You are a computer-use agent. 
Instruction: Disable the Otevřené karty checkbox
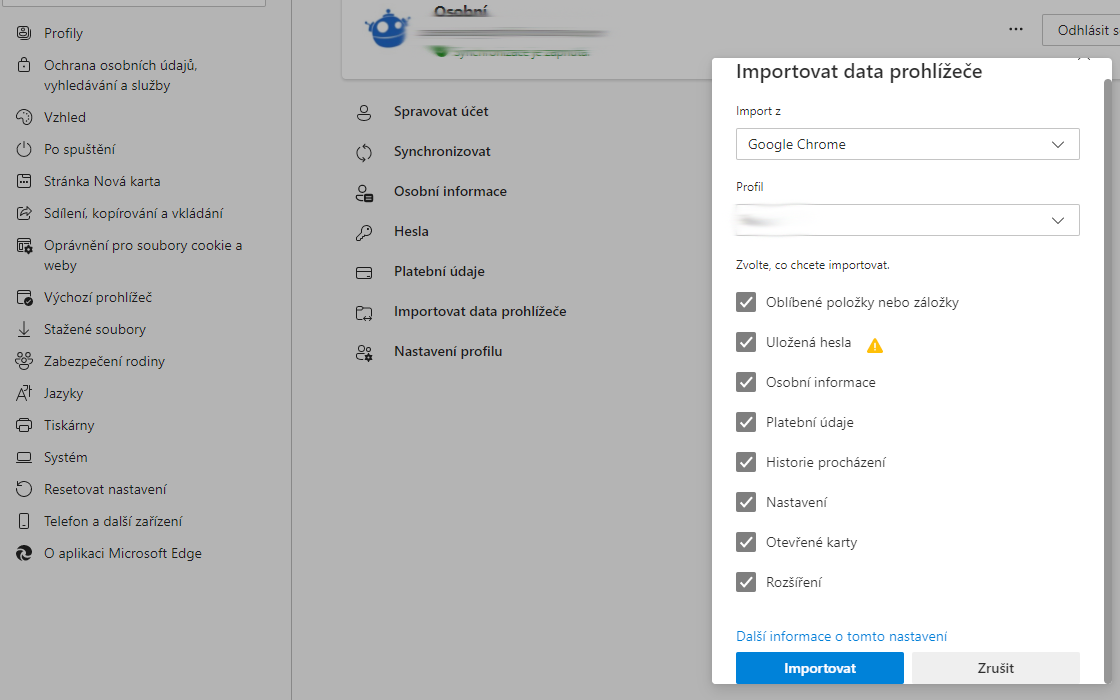coord(746,542)
